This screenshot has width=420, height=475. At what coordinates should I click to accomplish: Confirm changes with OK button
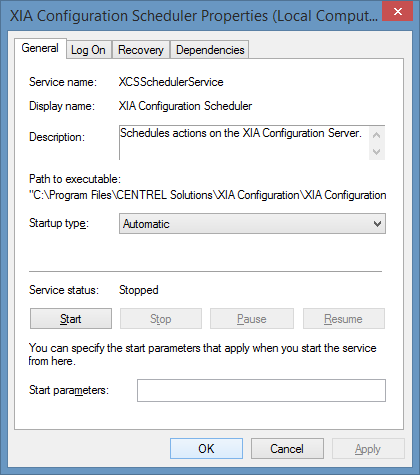tap(206, 449)
